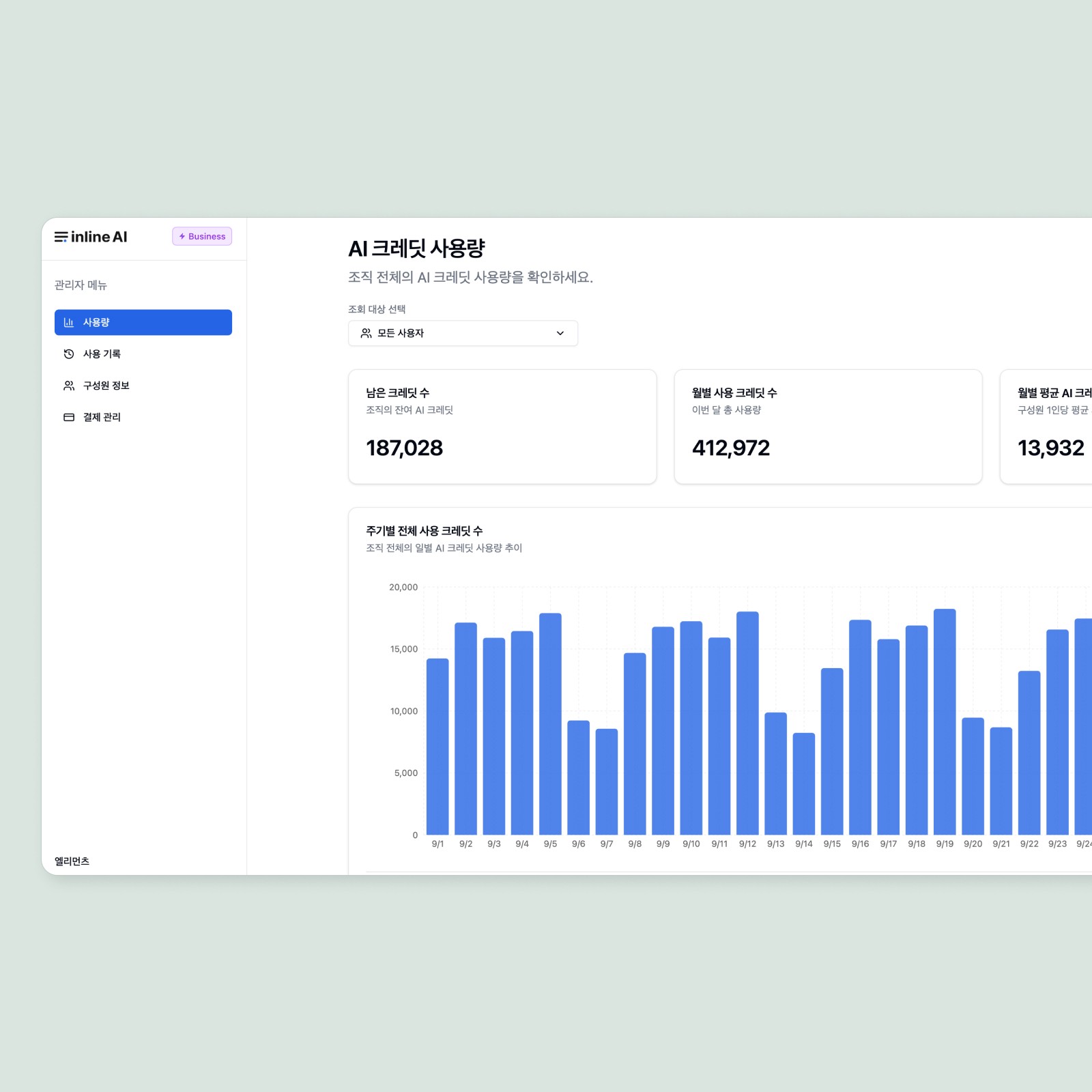
Task: Click the 9/16 x-axis date label
Action: [860, 844]
